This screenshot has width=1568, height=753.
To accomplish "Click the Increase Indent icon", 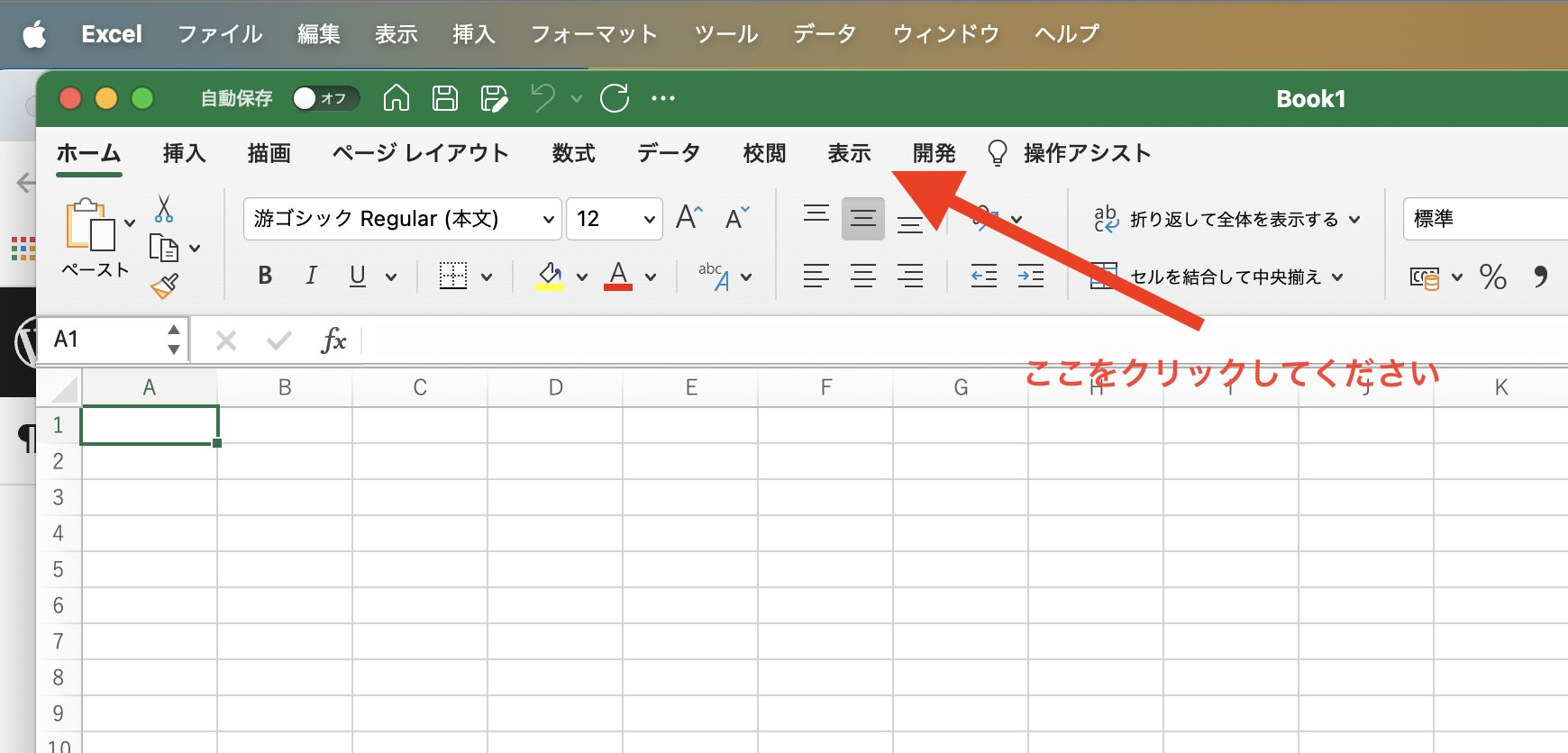I will (1030, 276).
